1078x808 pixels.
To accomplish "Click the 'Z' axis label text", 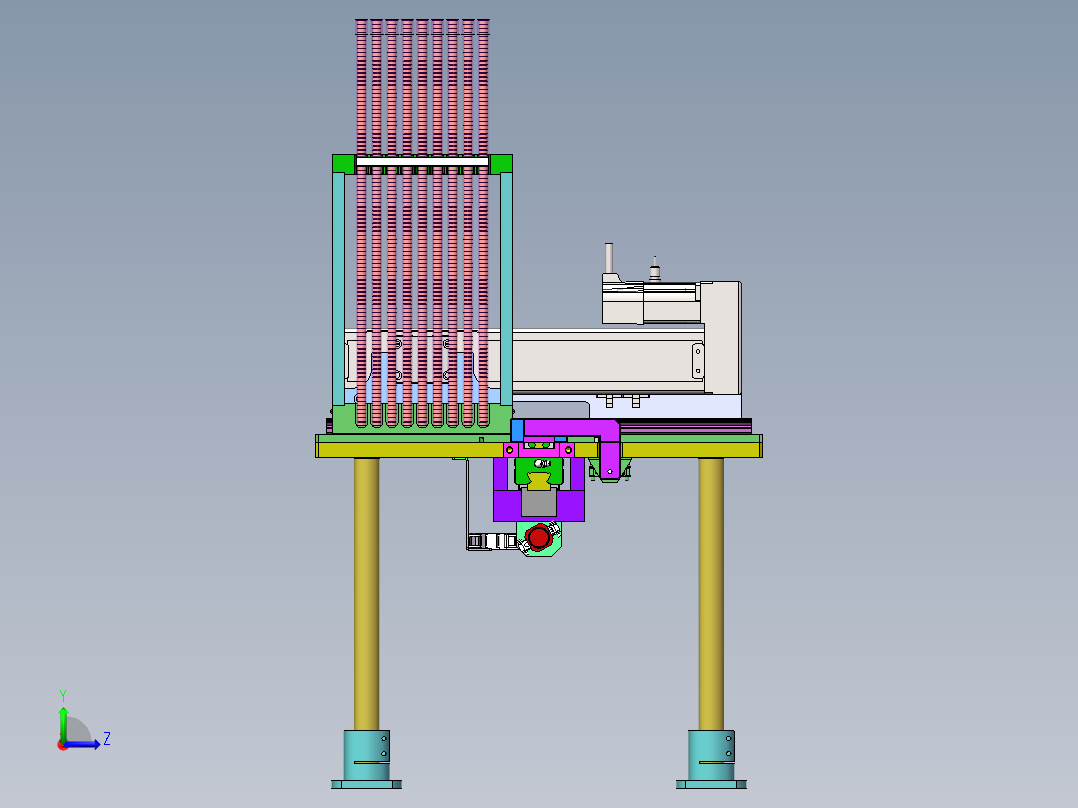I will click(107, 739).
